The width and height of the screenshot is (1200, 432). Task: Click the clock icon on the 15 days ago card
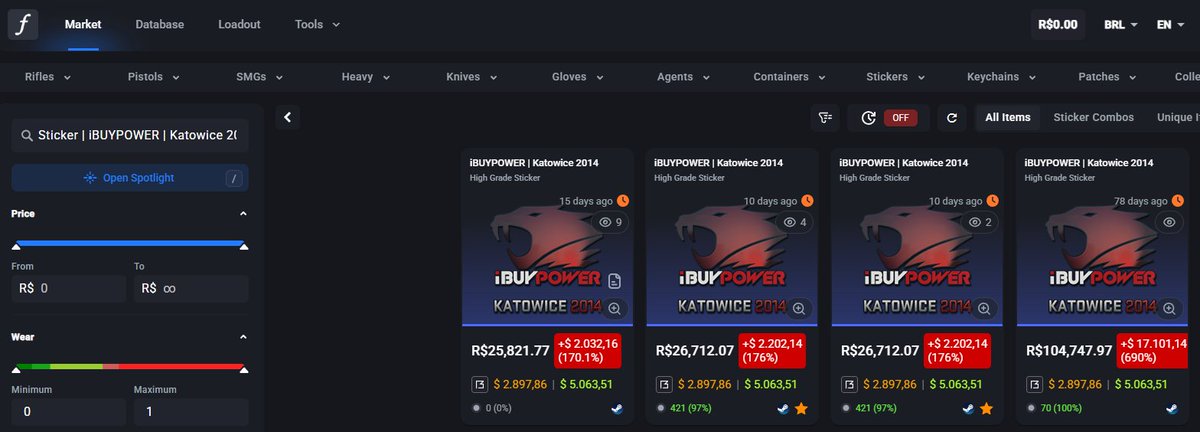[624, 201]
